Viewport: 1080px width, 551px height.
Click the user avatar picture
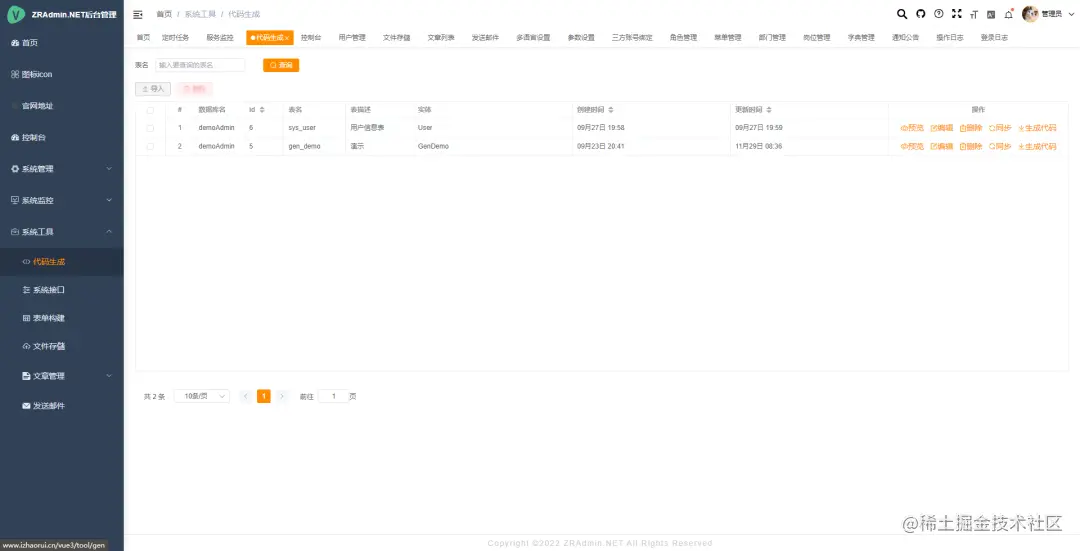click(1030, 14)
